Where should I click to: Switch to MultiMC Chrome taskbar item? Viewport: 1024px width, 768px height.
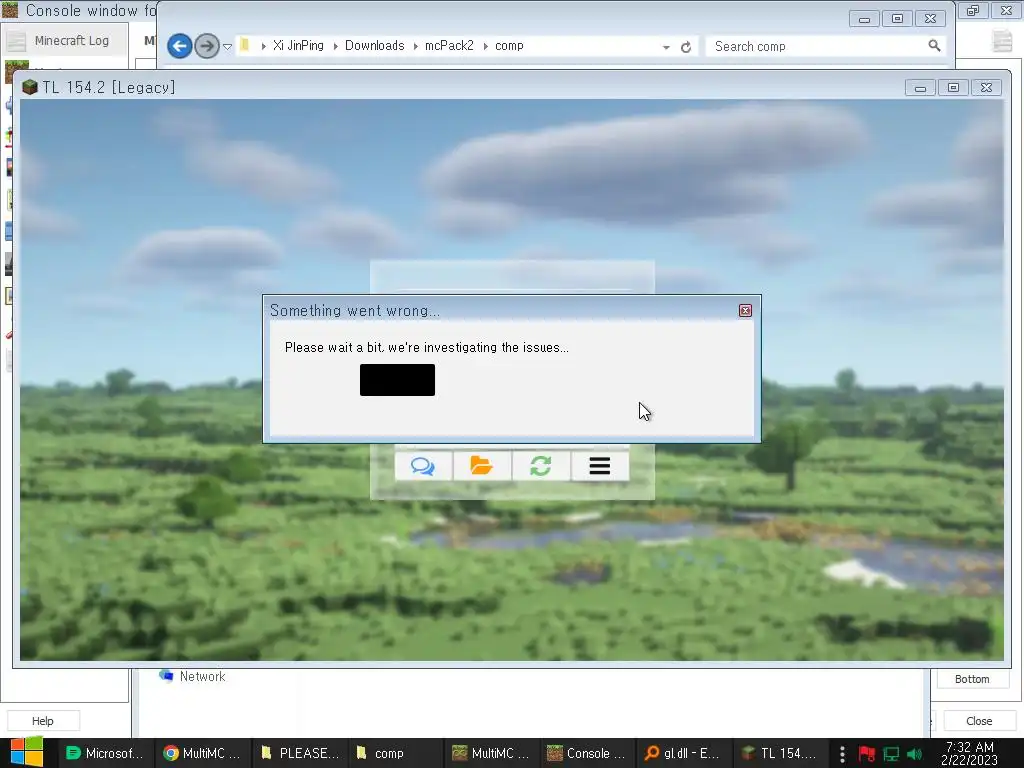tap(202, 753)
